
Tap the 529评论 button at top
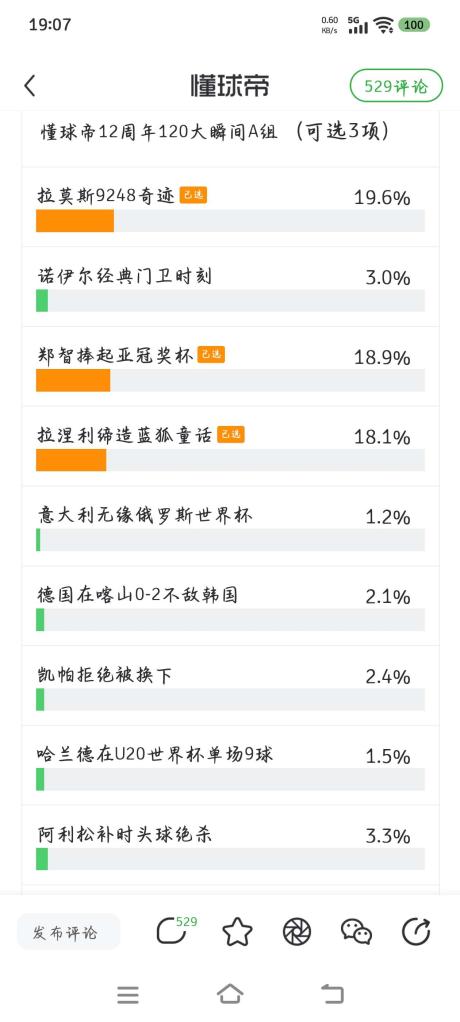(x=396, y=86)
